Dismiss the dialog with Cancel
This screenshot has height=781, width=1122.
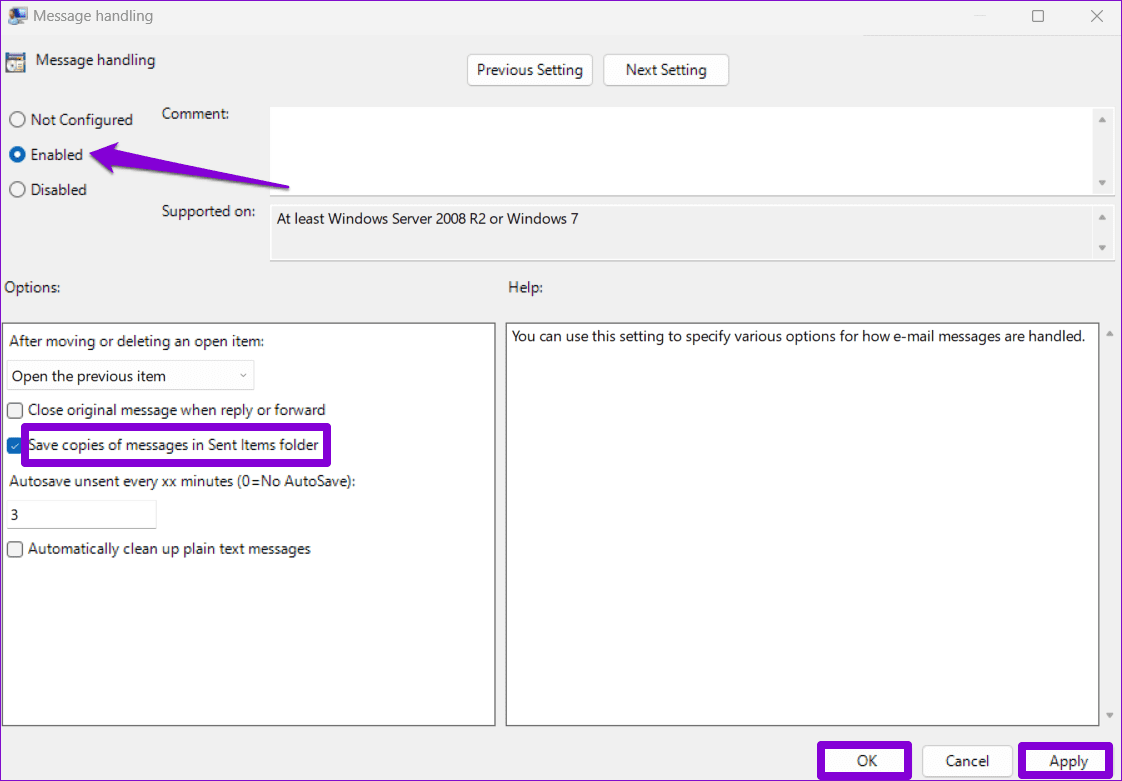tap(966, 760)
